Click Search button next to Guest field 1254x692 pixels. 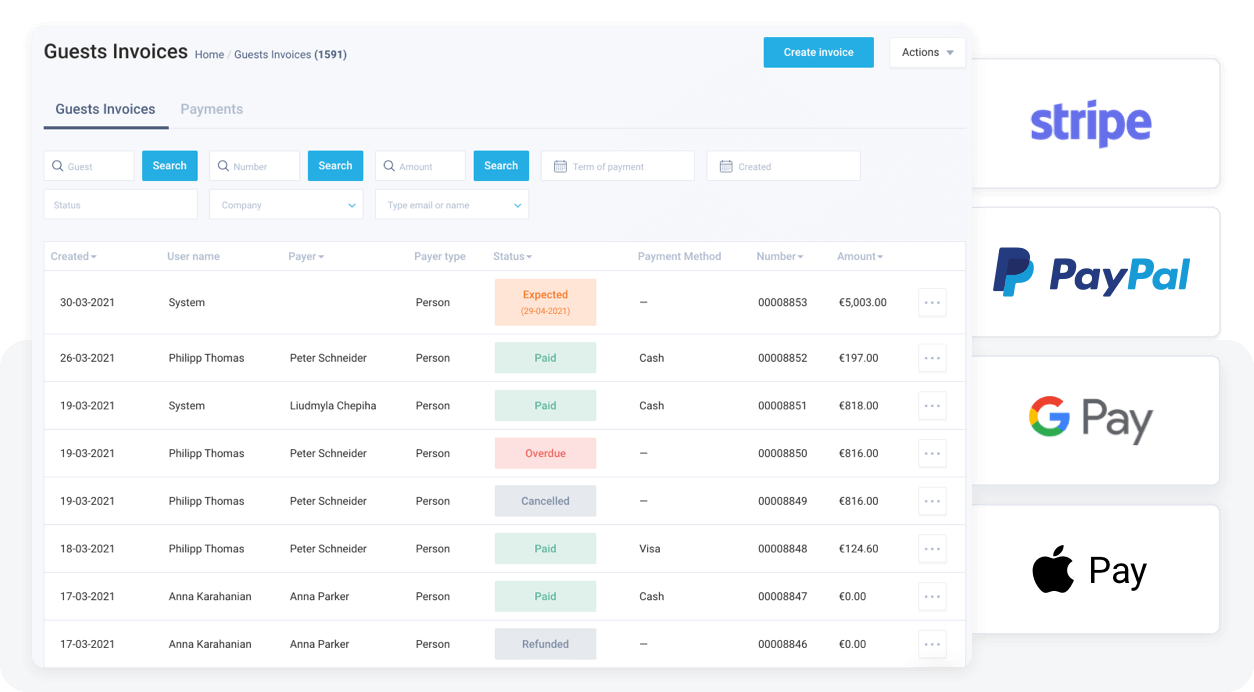tap(170, 166)
